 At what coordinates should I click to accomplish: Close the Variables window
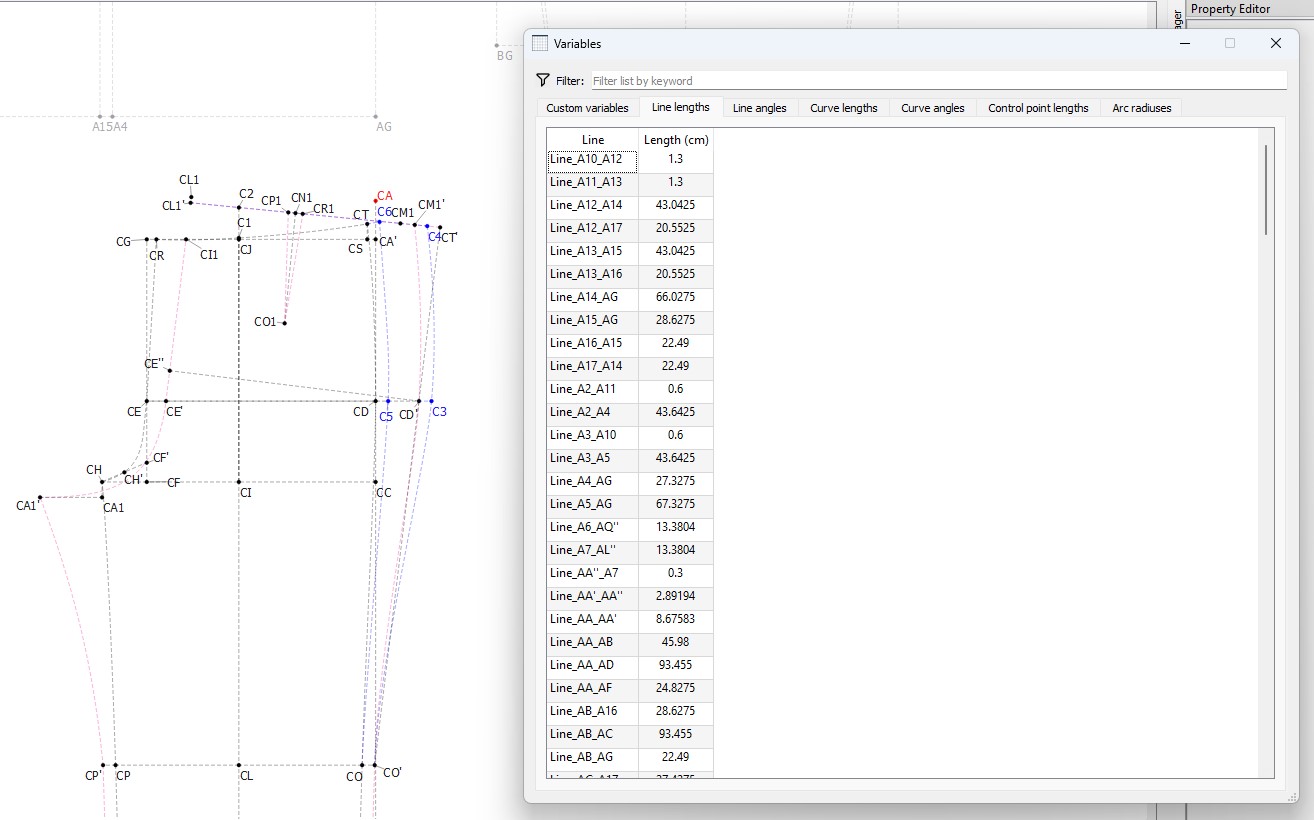[1275, 43]
